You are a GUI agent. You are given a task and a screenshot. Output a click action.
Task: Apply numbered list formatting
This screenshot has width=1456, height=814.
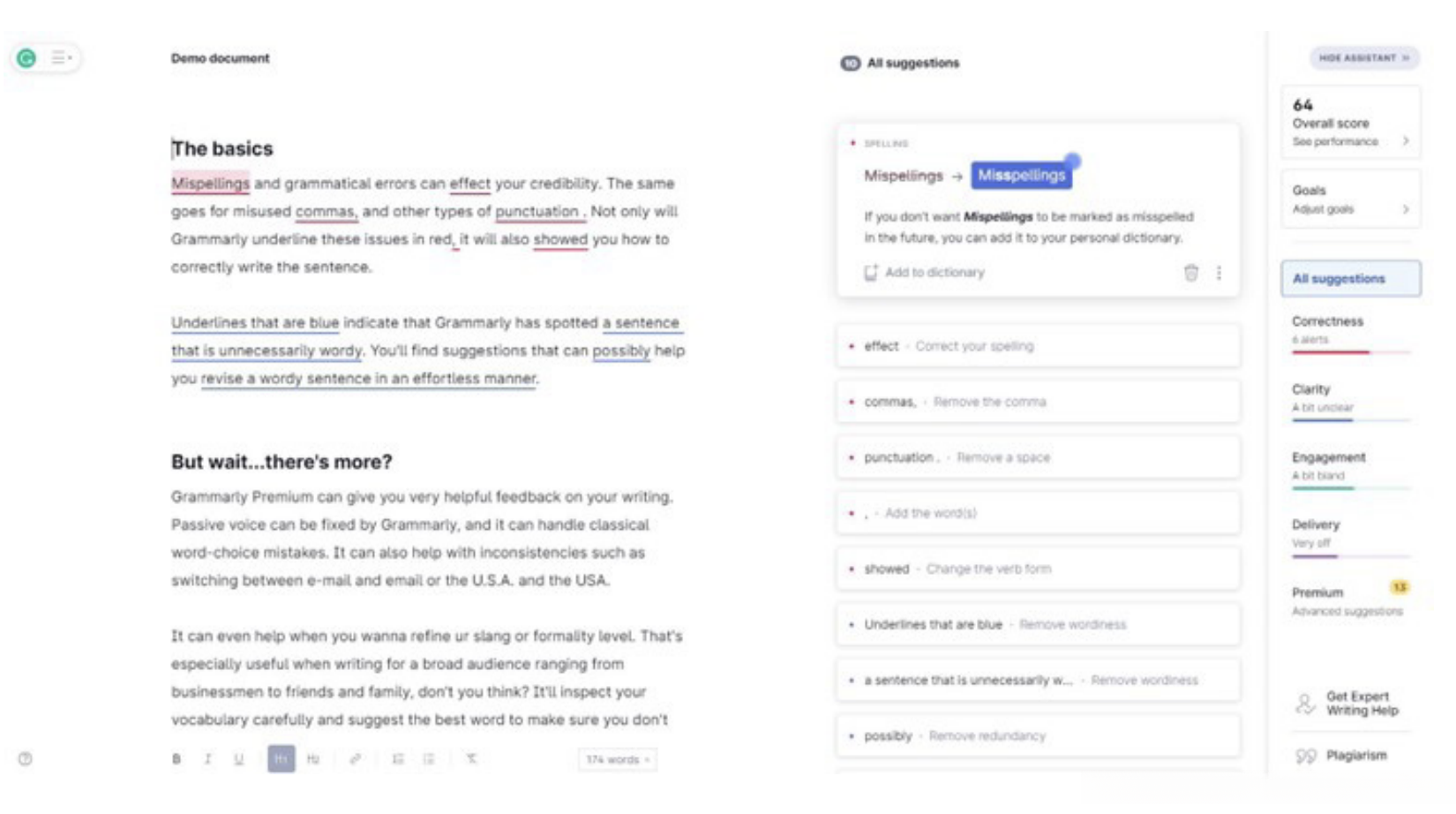tap(398, 758)
